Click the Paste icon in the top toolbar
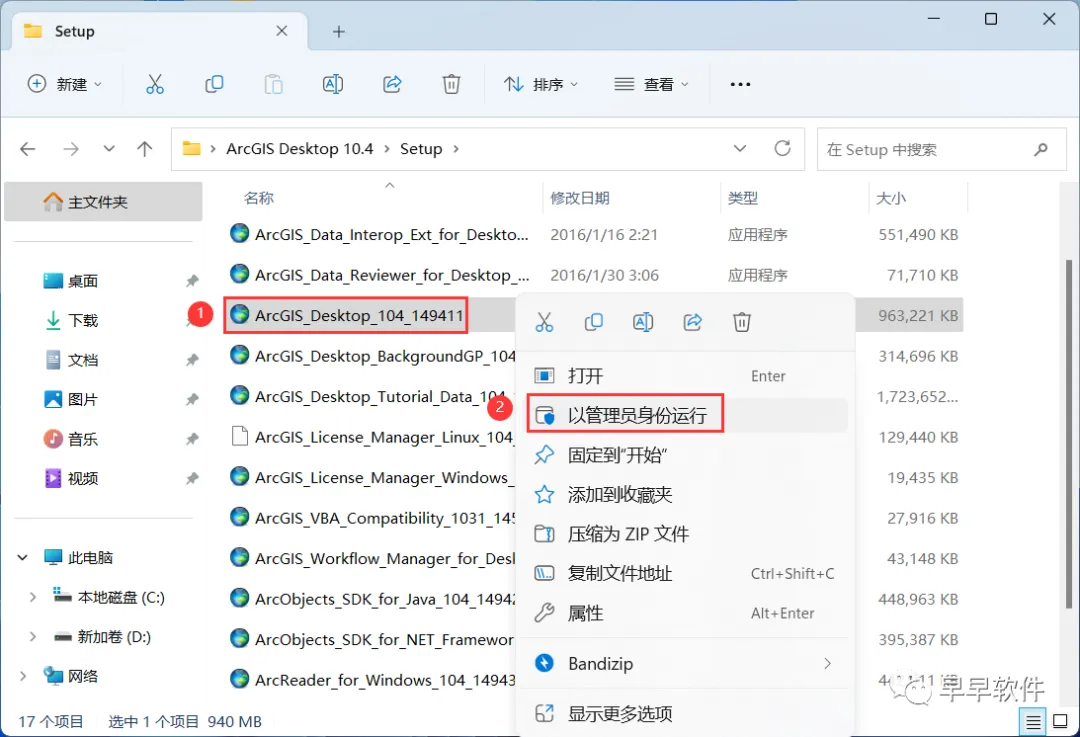Viewport: 1080px width, 737px height. tap(273, 84)
